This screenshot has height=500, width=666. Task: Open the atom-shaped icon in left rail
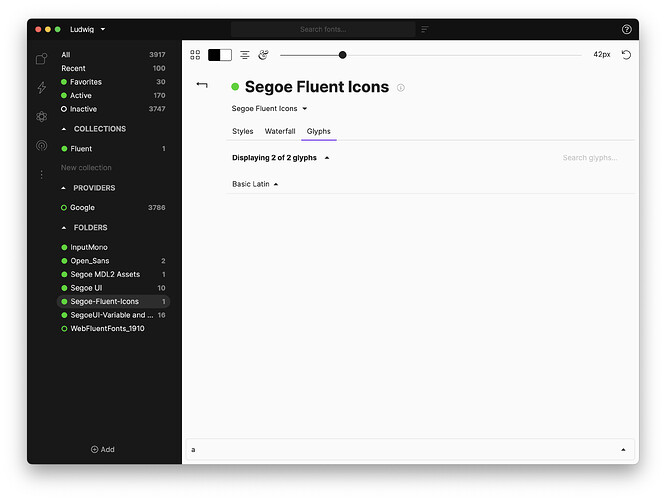[x=41, y=116]
